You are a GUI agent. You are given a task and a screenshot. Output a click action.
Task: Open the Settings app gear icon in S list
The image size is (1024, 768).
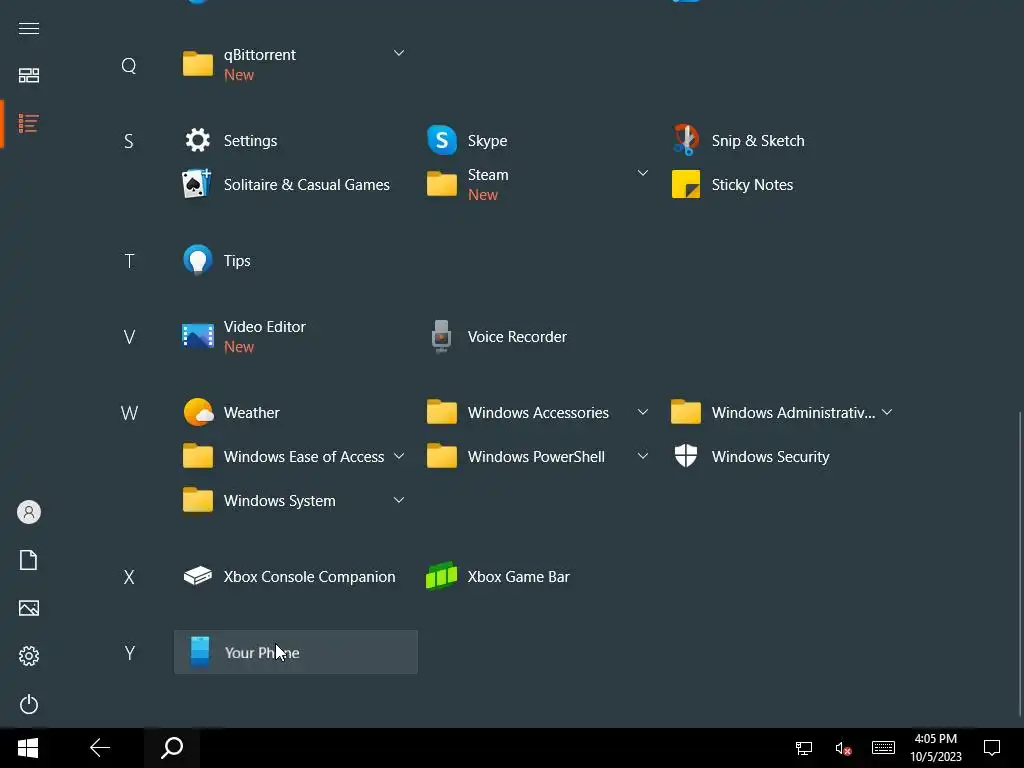tap(197, 140)
